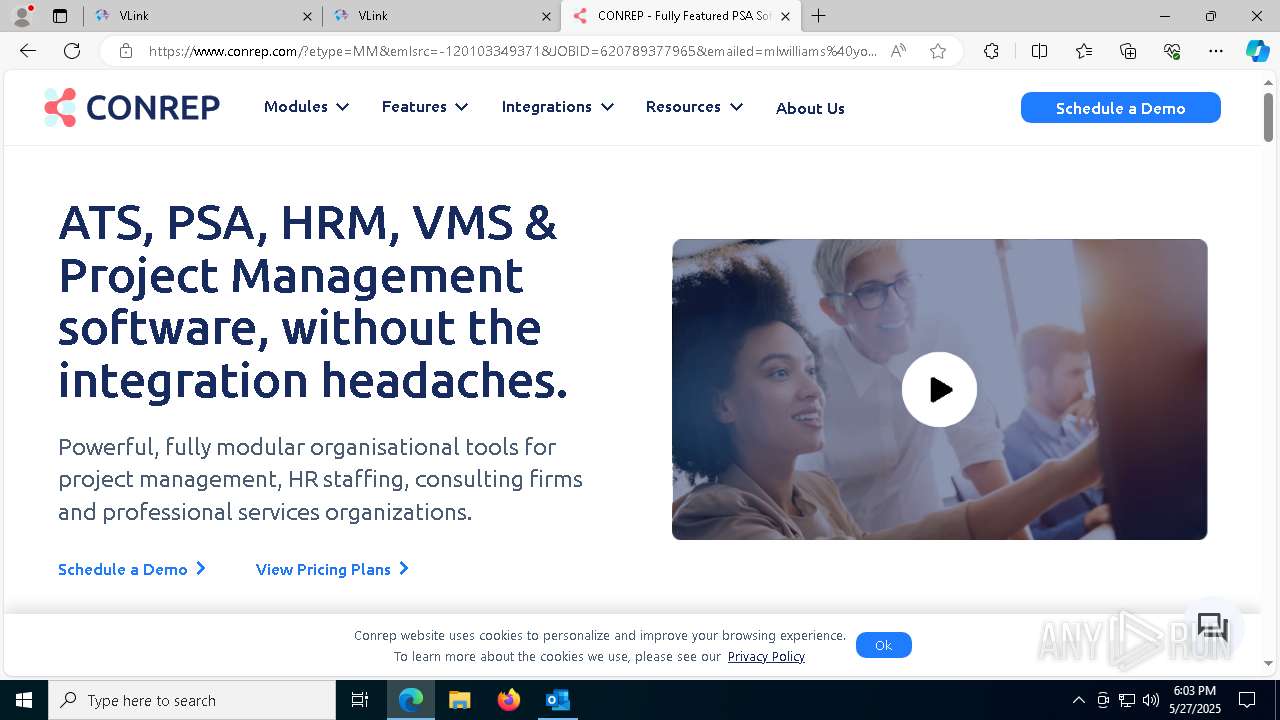Open the taskbar clock and date
Image resolution: width=1280 pixels, height=720 pixels.
pos(1195,700)
